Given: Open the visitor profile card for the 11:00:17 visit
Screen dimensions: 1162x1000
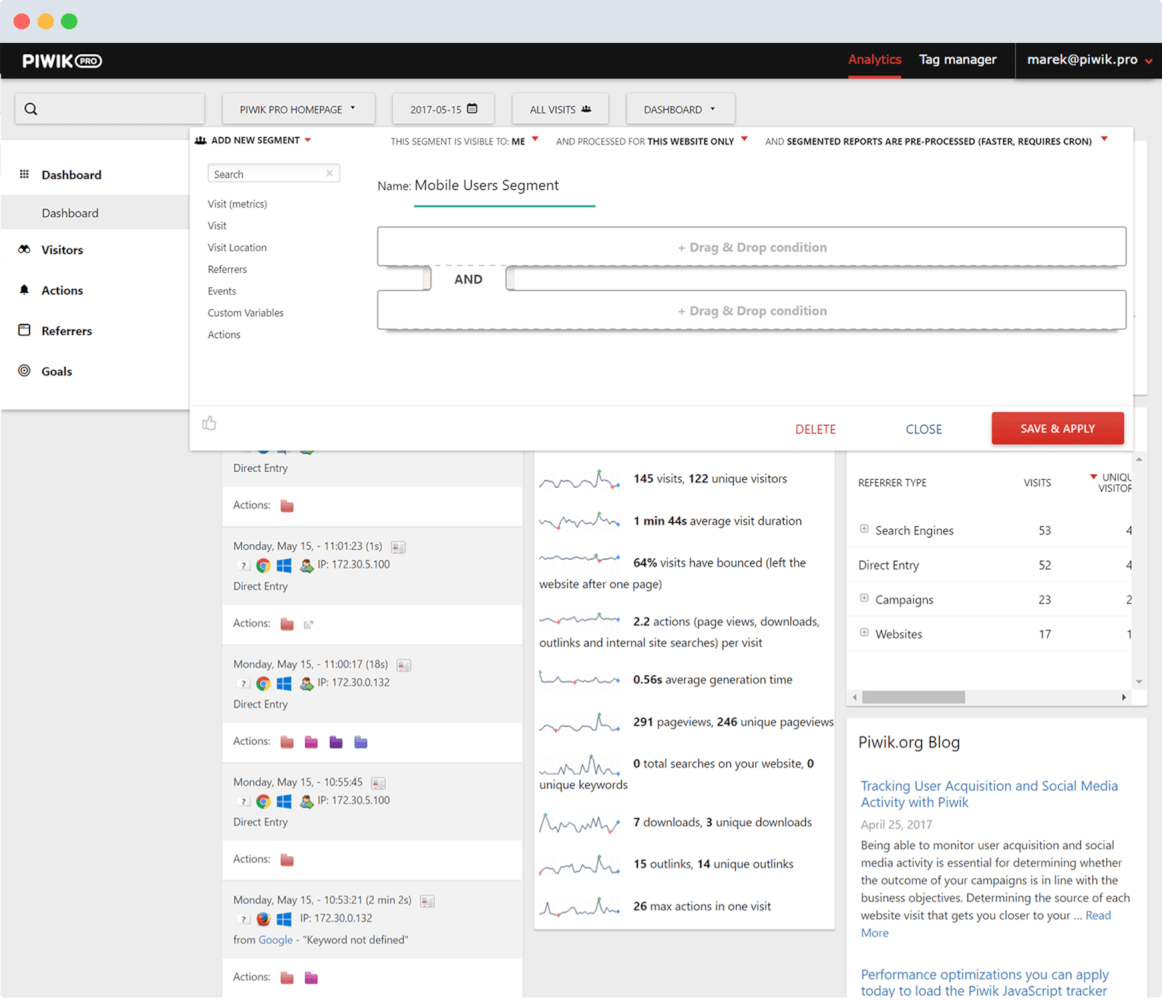Looking at the screenshot, I should point(404,666).
